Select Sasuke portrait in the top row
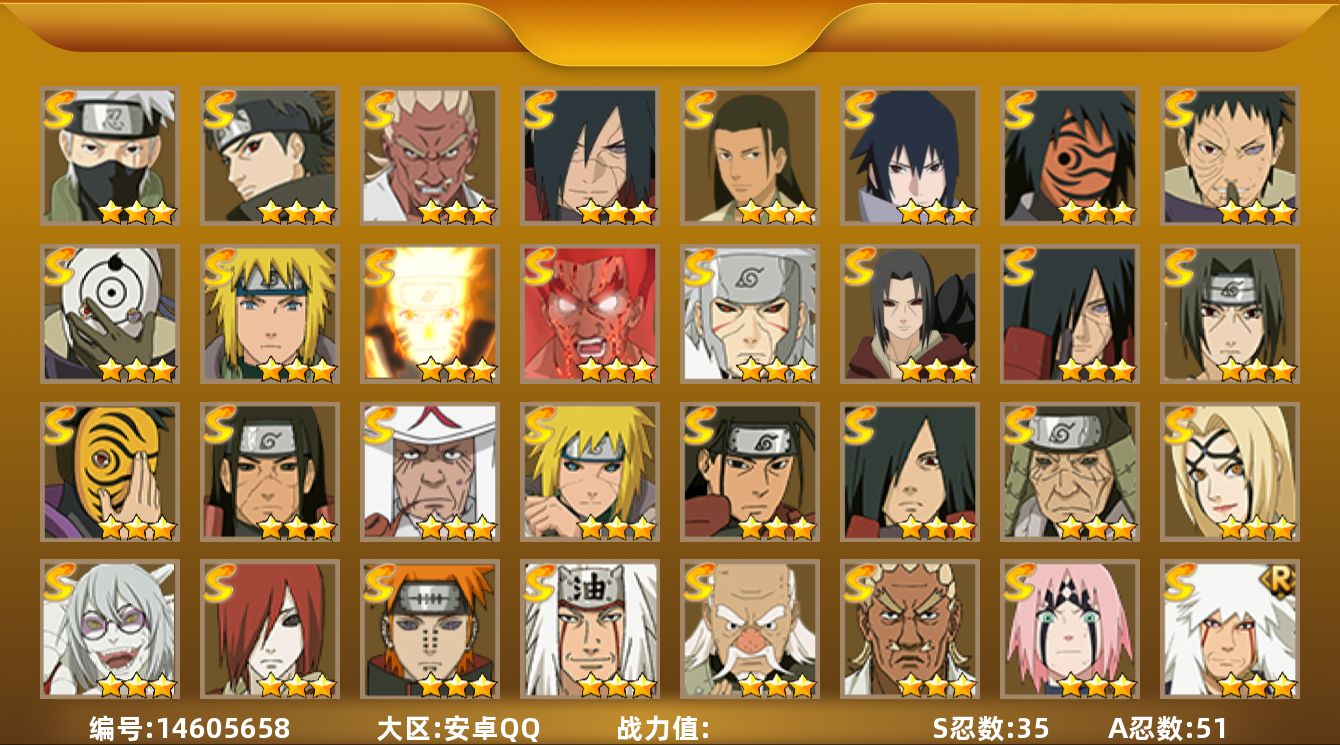 (909, 155)
